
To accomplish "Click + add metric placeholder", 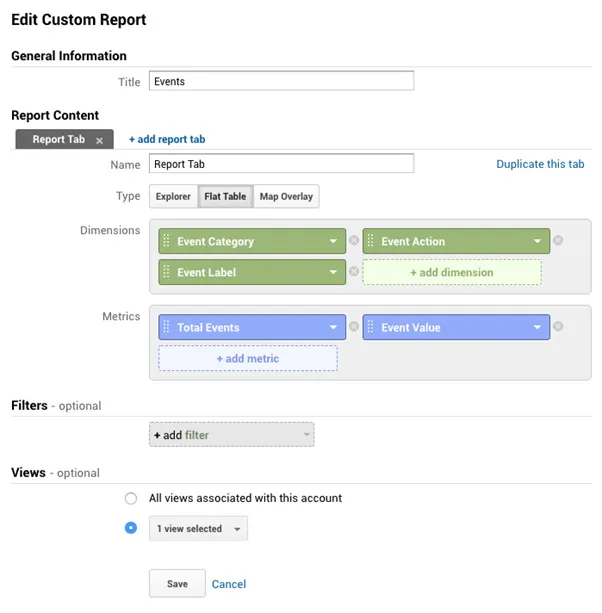I will point(248,358).
